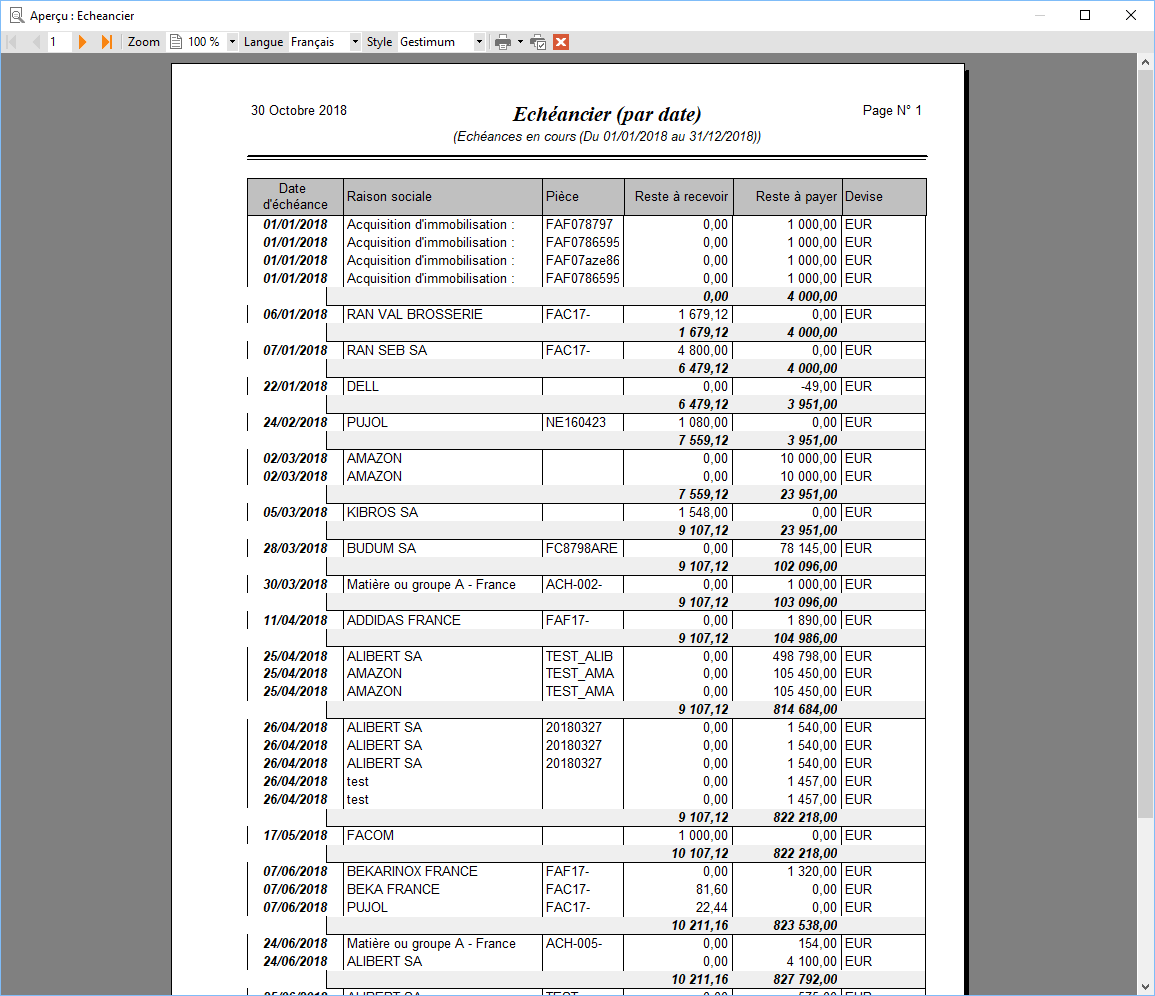Click the piece number 'FC8798ARE'
Screen dimensions: 1155x996
point(581,549)
